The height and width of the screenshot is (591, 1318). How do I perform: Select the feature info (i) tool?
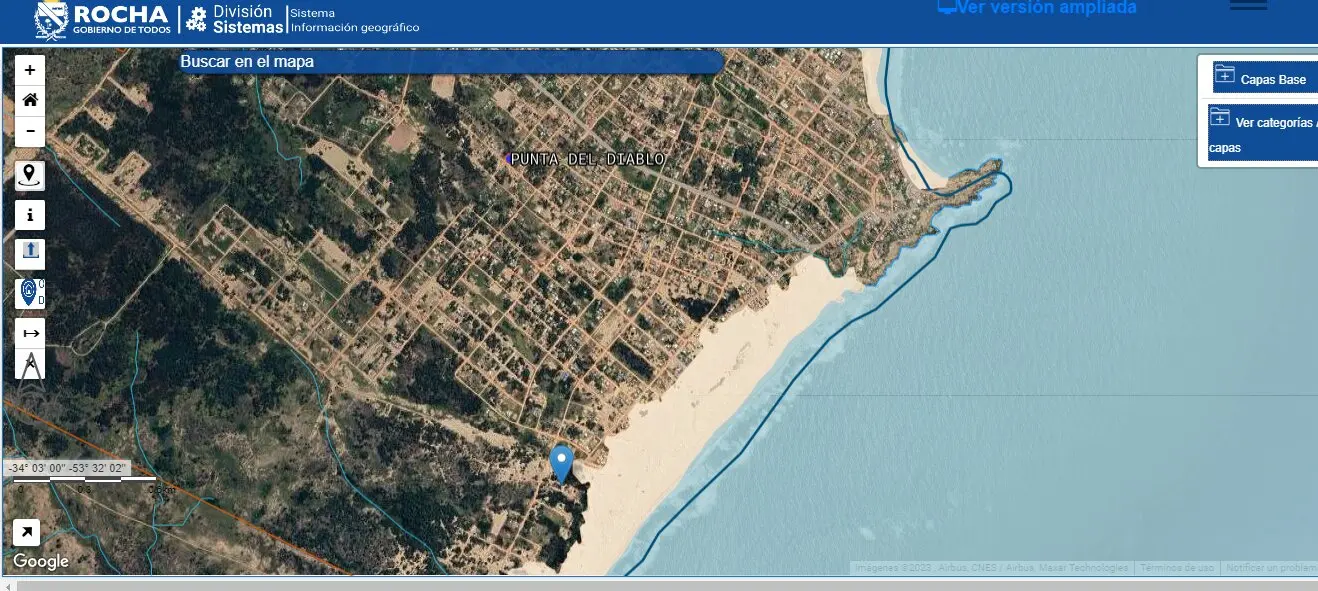tap(30, 215)
